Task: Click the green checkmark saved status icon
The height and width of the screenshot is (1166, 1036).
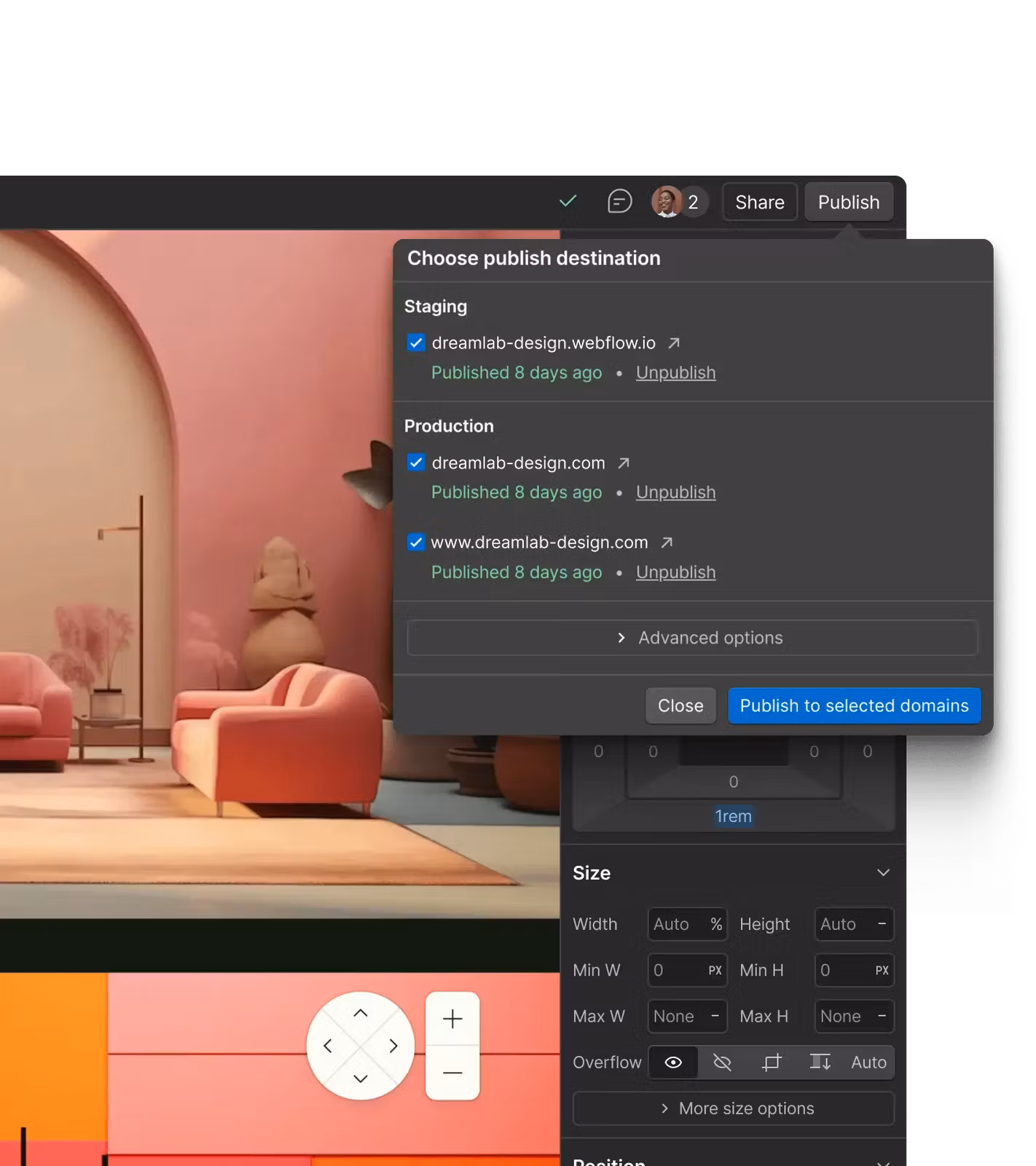Action: 568,201
